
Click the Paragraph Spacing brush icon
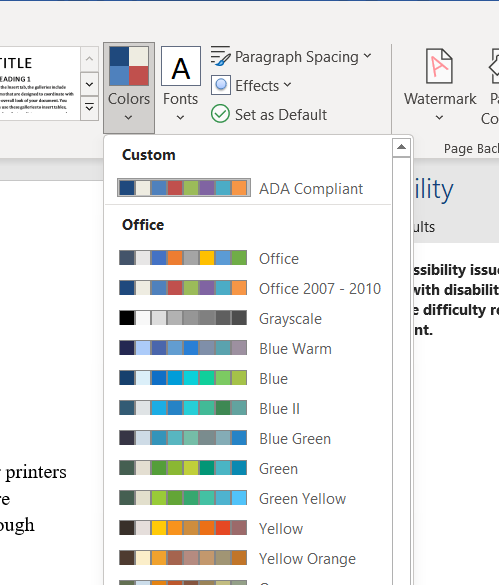220,56
